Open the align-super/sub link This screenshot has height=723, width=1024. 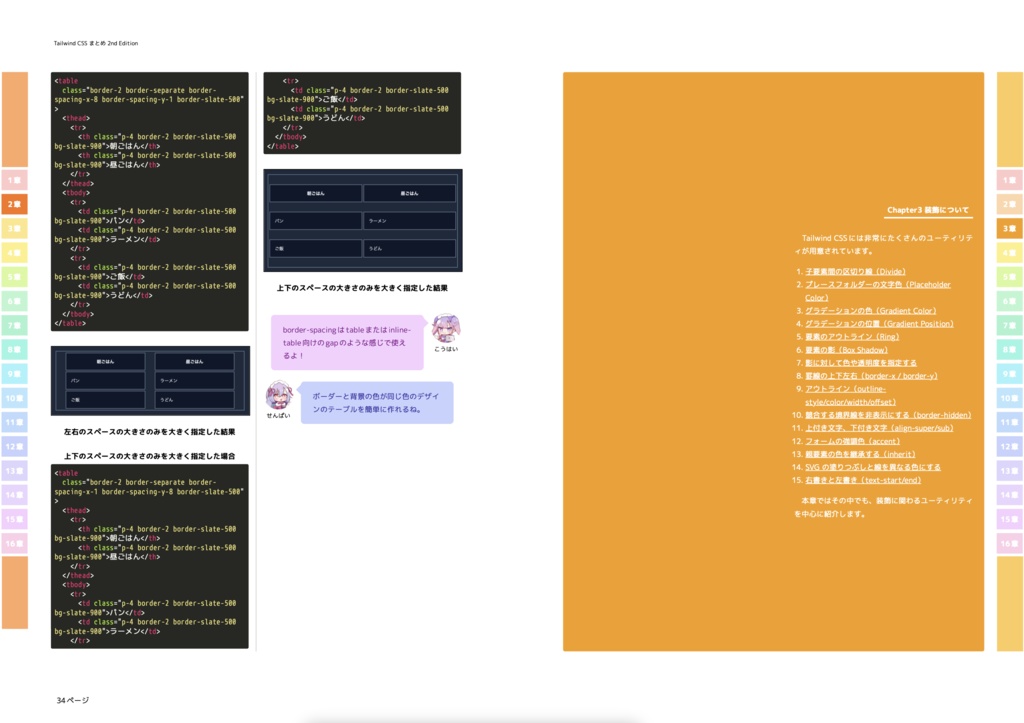pos(878,428)
